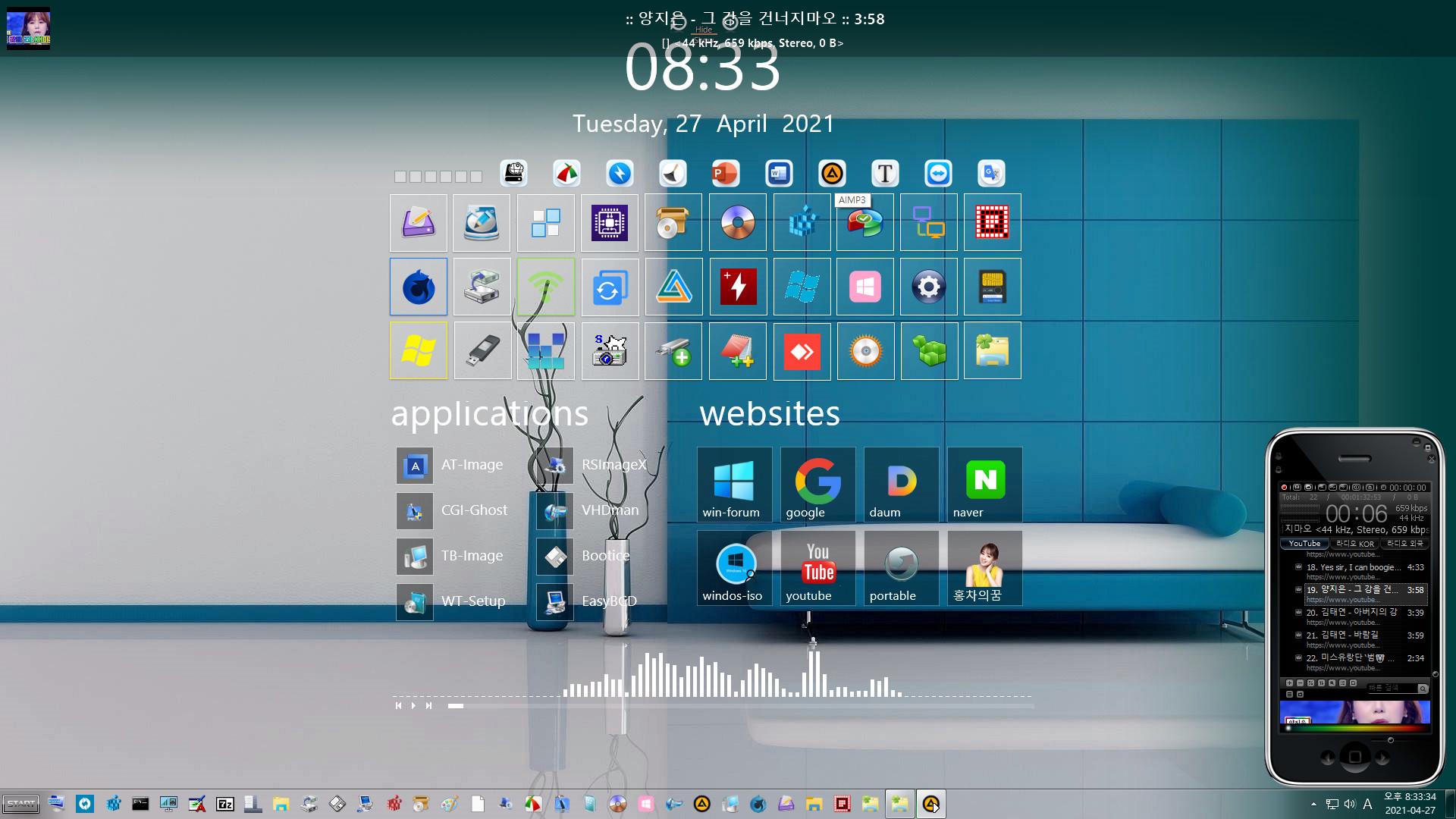Open portable website tile
This screenshot has width=1456, height=819.
click(x=901, y=568)
